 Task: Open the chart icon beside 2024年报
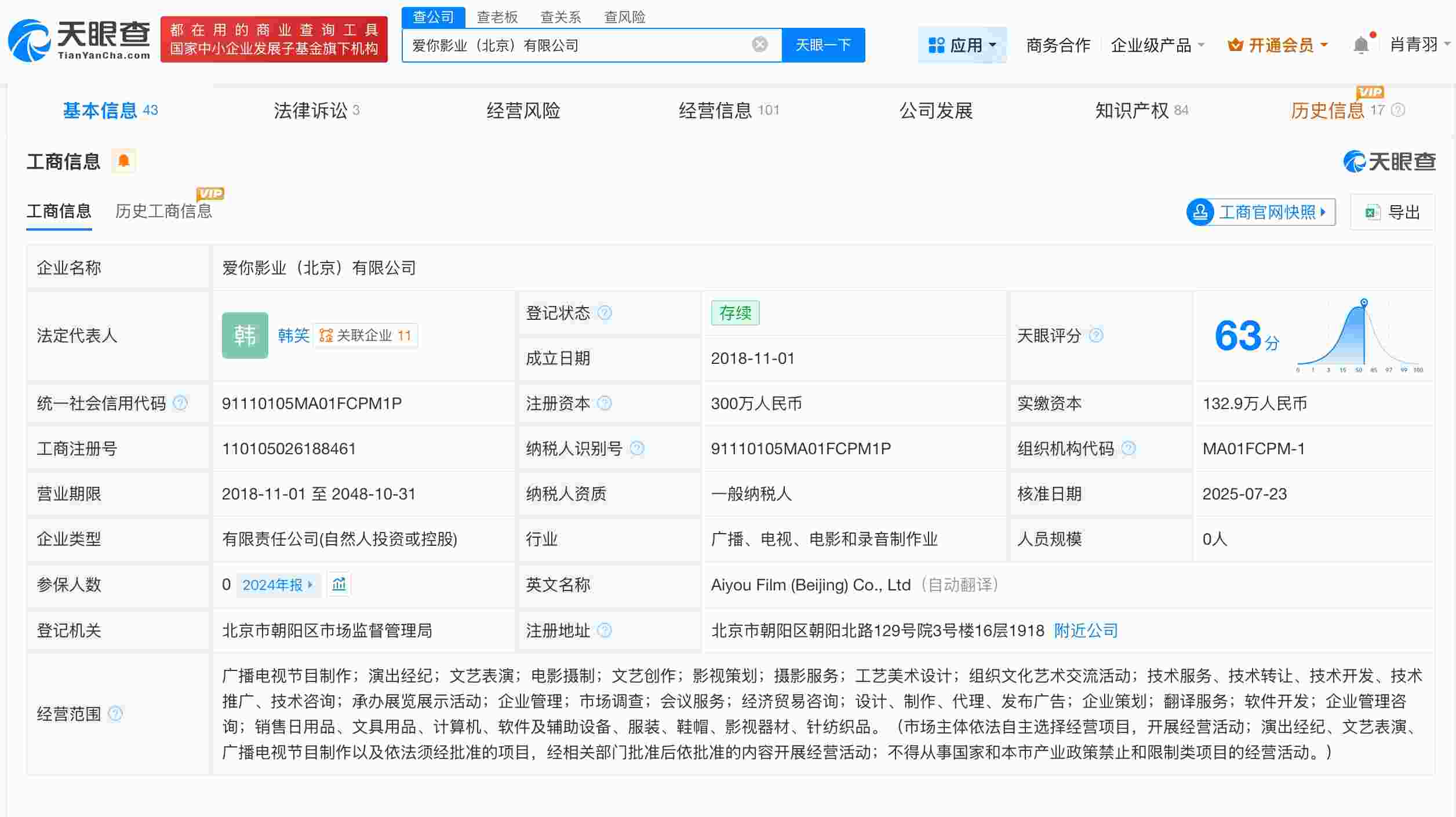pos(339,585)
